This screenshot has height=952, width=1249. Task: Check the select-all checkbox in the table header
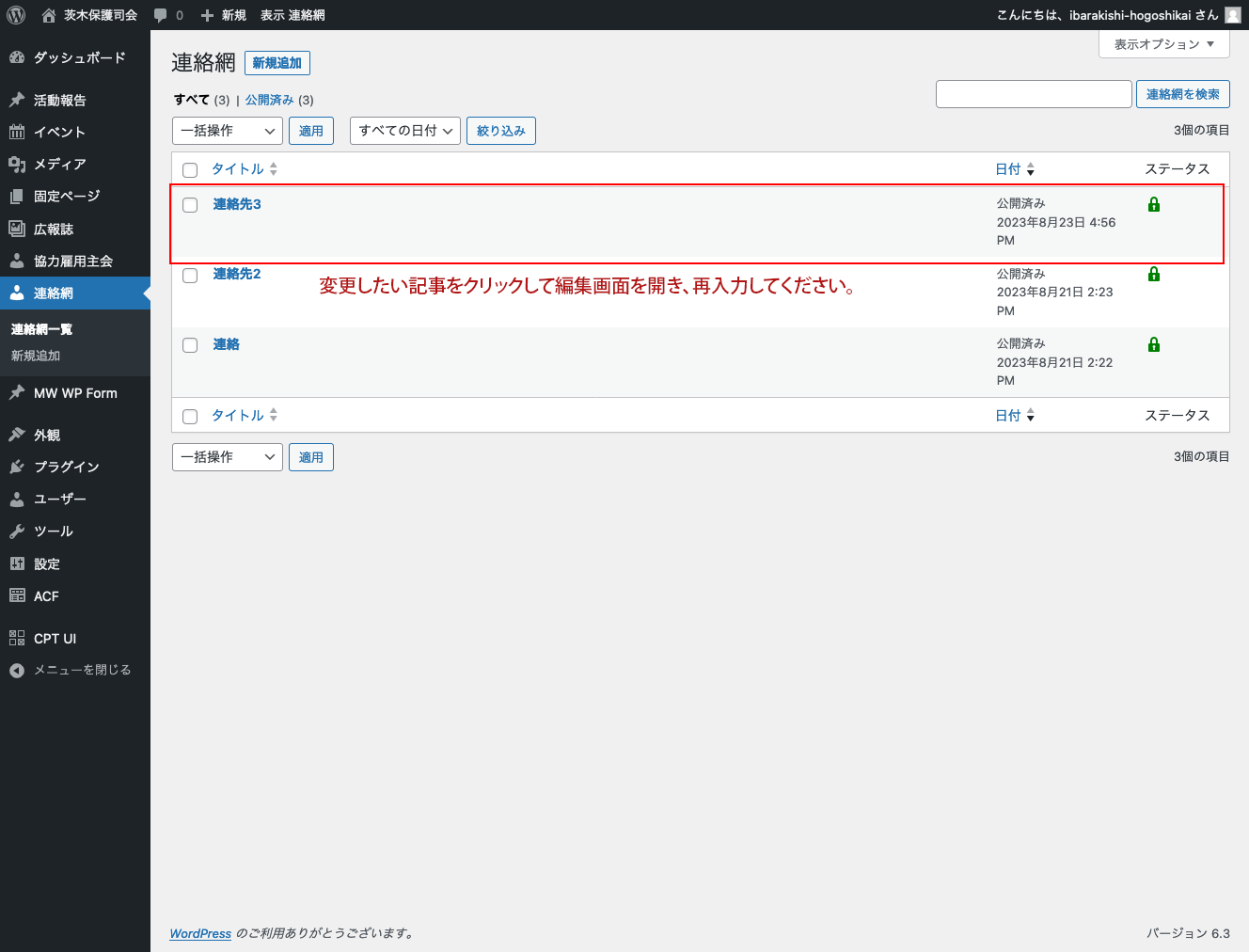(x=190, y=169)
